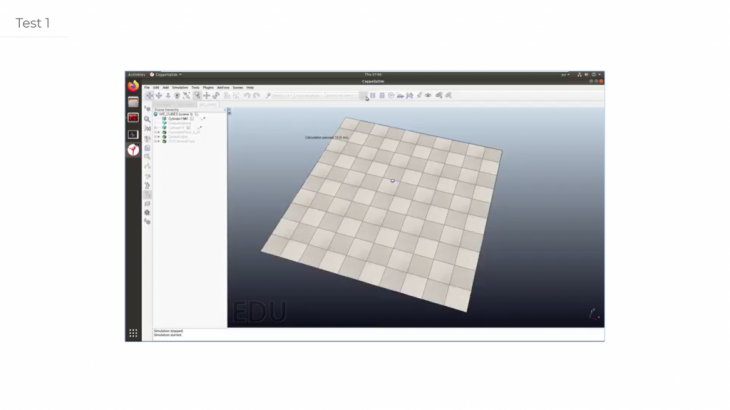
Task: Expand the DefaultLights tree node
Action: click(156, 138)
